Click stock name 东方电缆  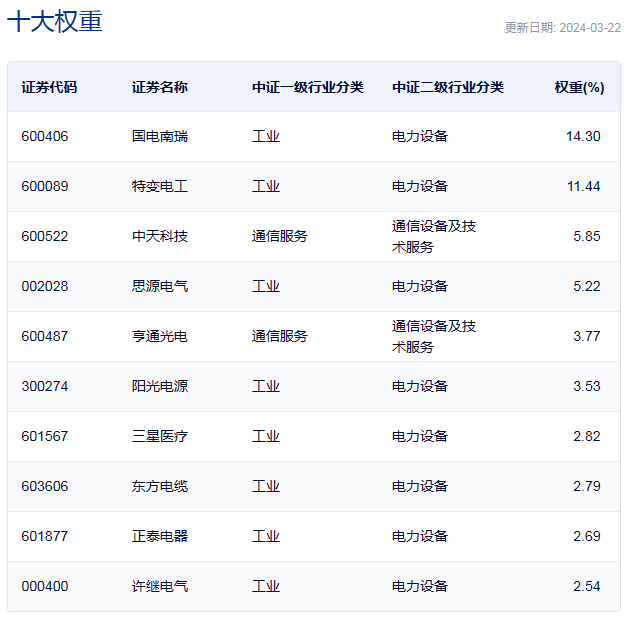click(160, 487)
